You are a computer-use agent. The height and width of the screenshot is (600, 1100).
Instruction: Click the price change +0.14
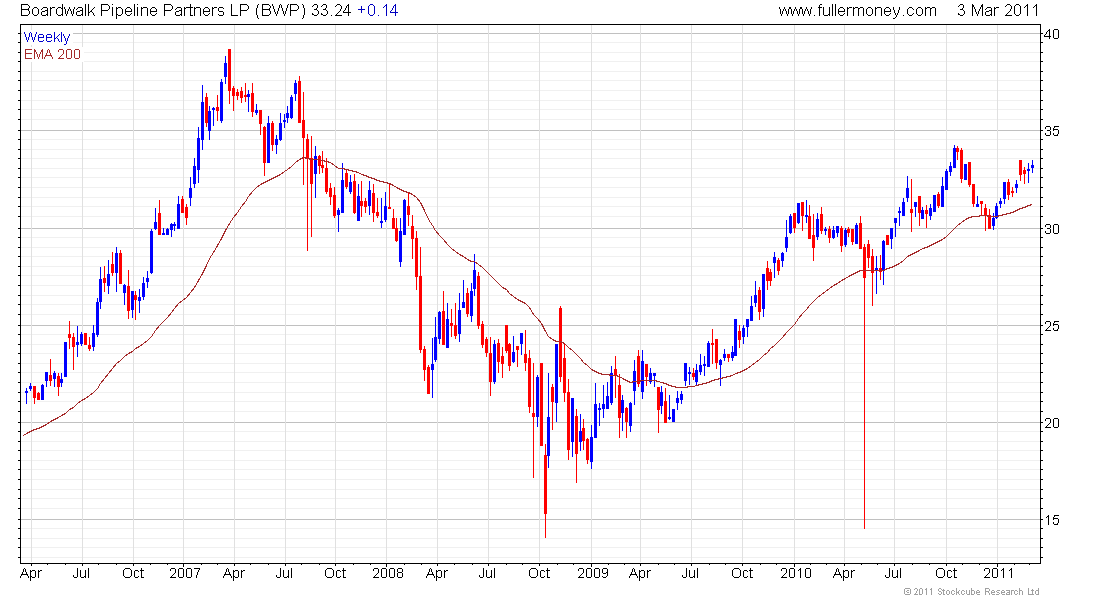coord(377,11)
